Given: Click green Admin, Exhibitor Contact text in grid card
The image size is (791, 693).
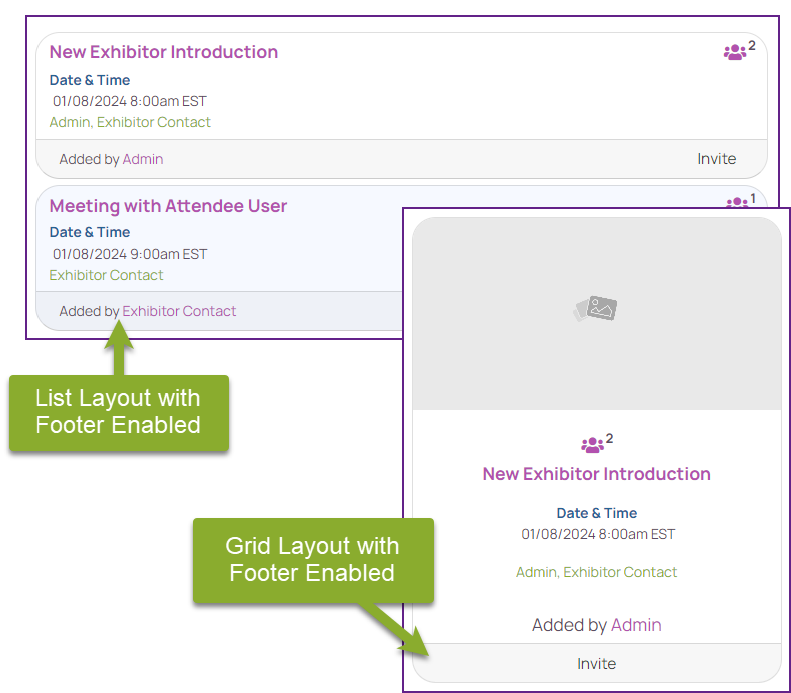Looking at the screenshot, I should 596,572.
